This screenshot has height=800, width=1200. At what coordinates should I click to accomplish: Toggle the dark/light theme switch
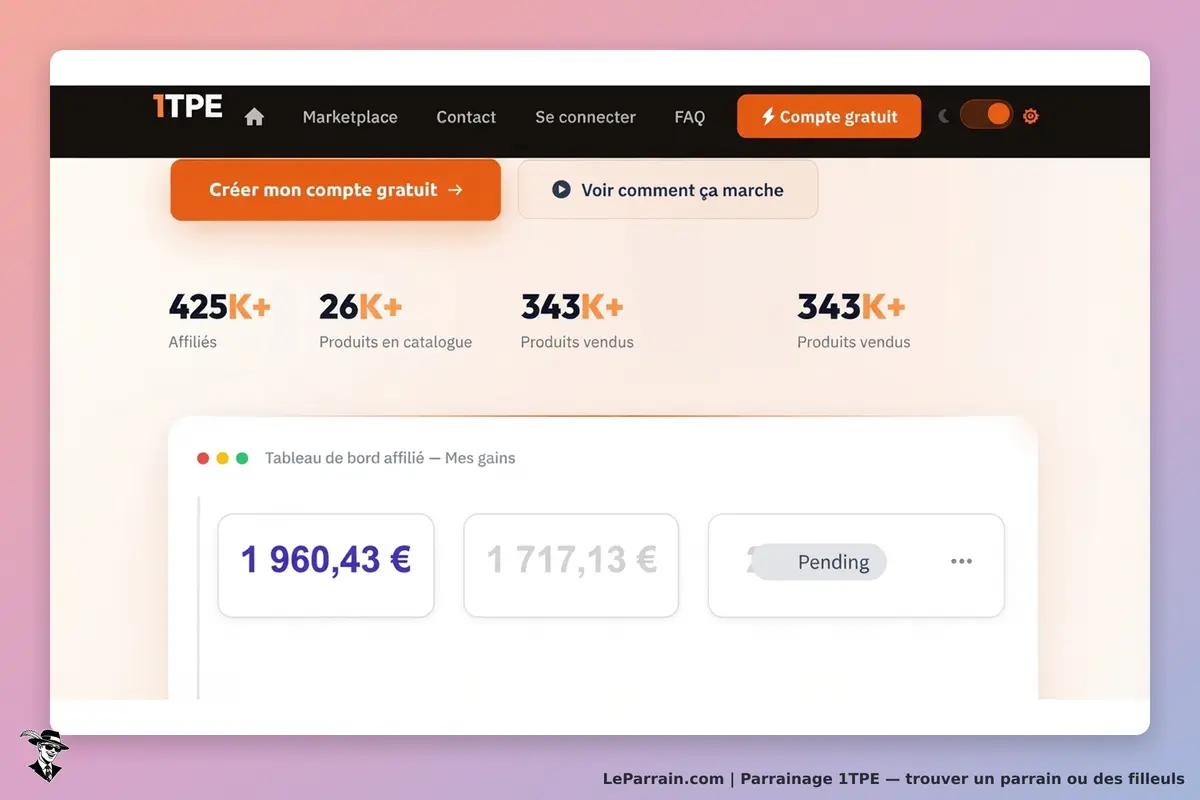coord(986,115)
